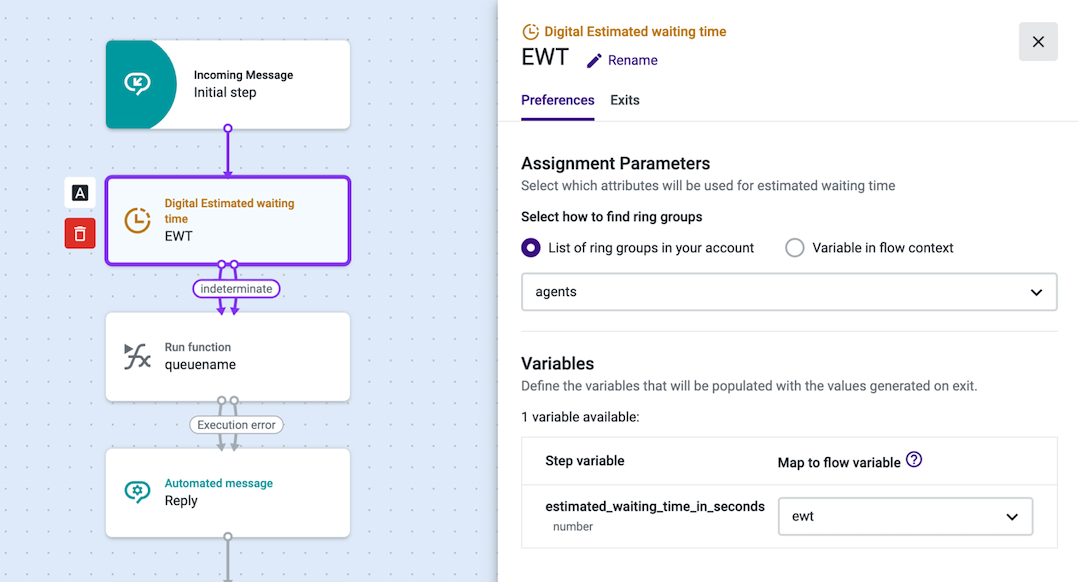Click the clock icon in EWT step

(x=138, y=221)
